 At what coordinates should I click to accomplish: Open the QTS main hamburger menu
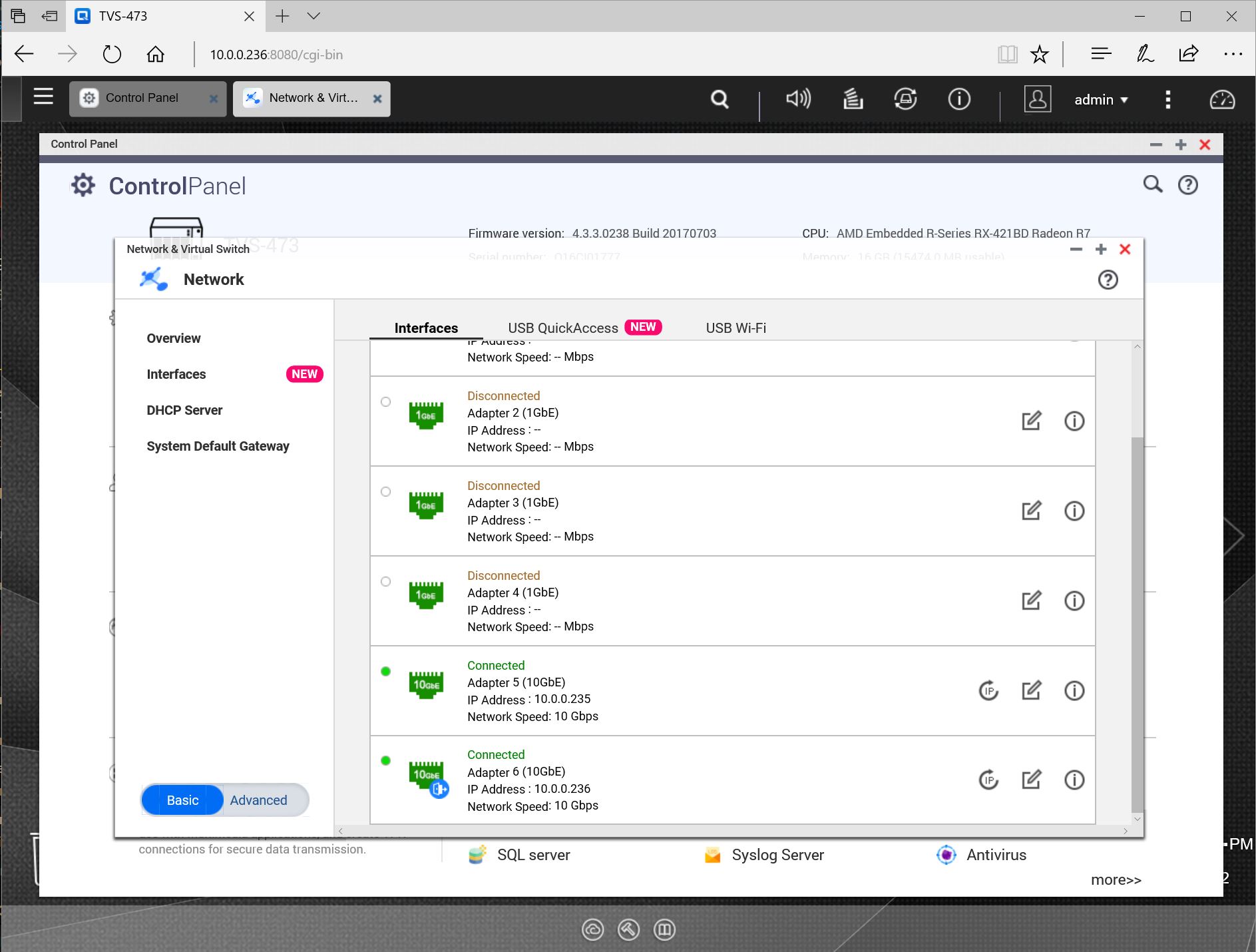[43, 97]
